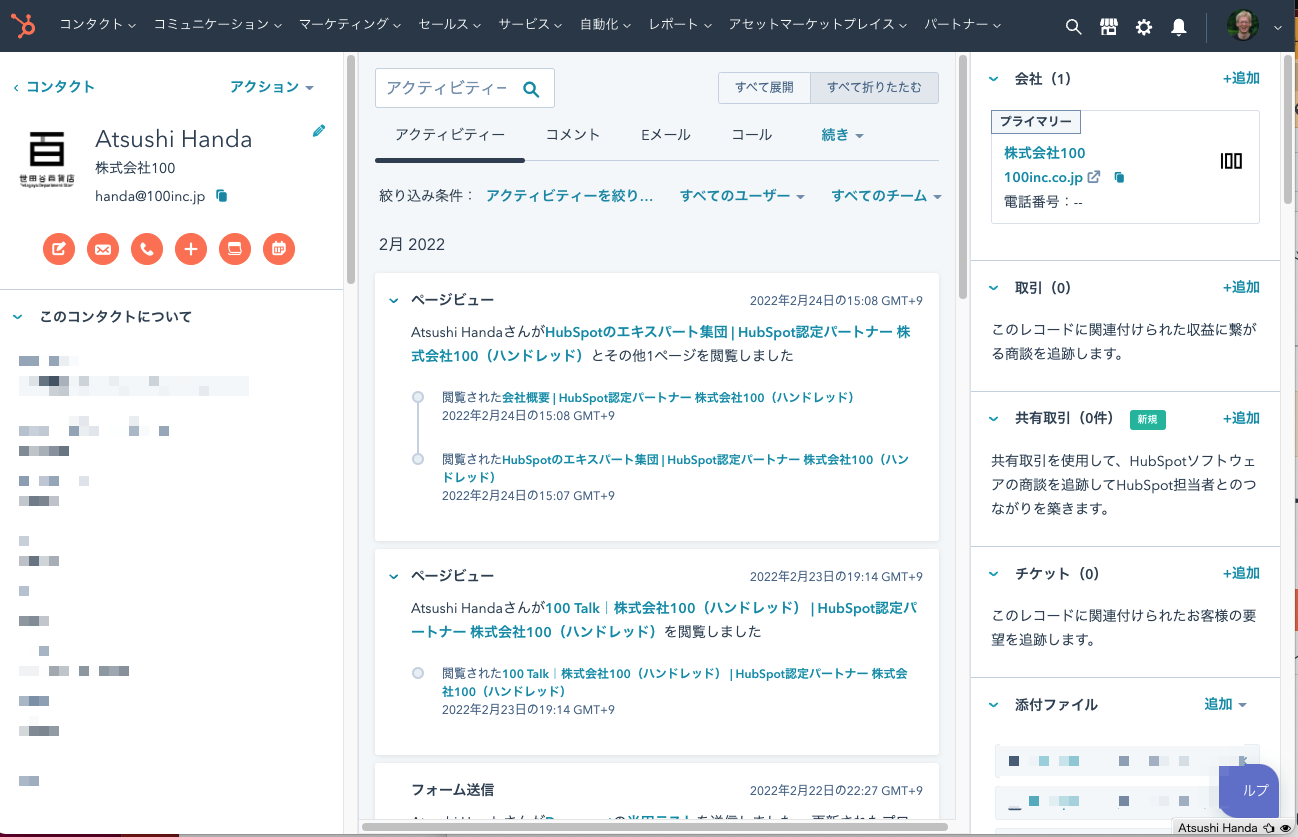Select the すべて折りたたむ toggle button
The image size is (1298, 837).
(x=874, y=88)
